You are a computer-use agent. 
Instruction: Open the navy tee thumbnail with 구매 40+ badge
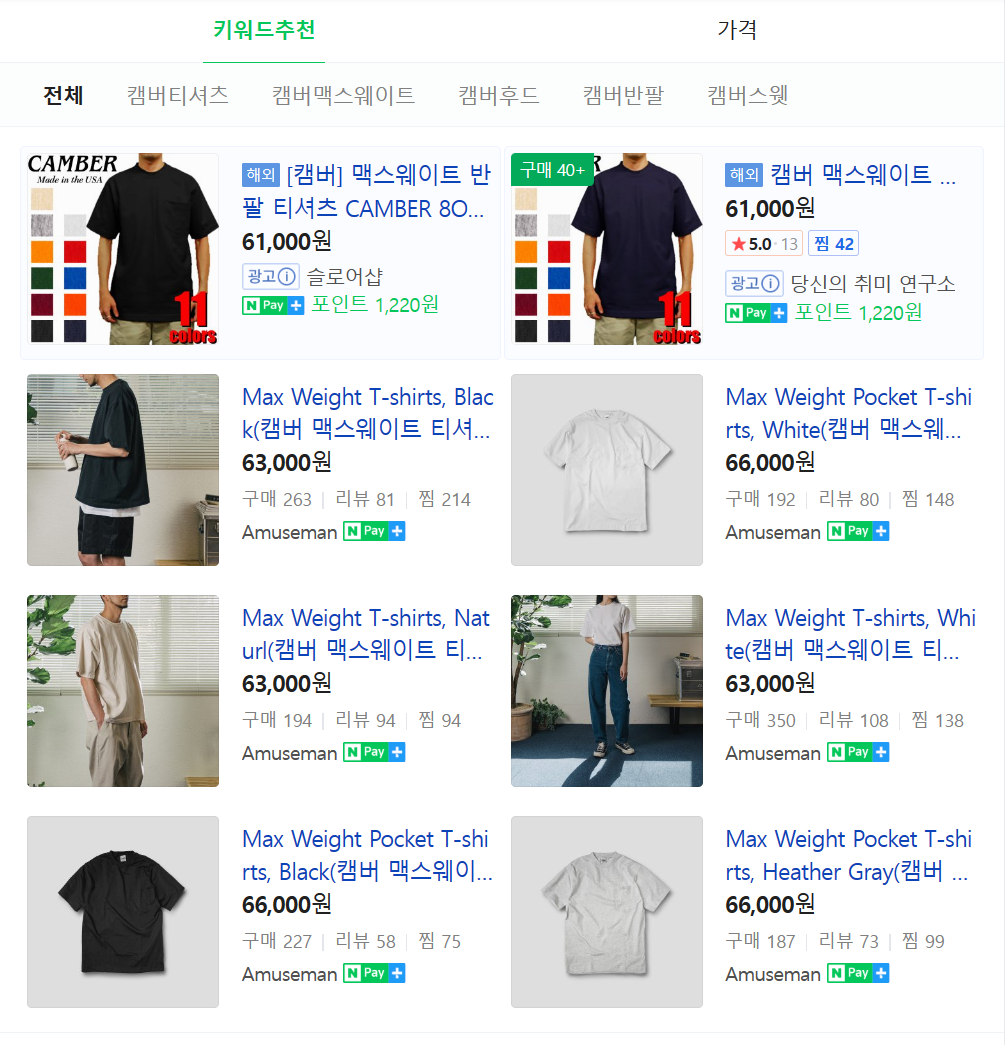click(x=607, y=249)
